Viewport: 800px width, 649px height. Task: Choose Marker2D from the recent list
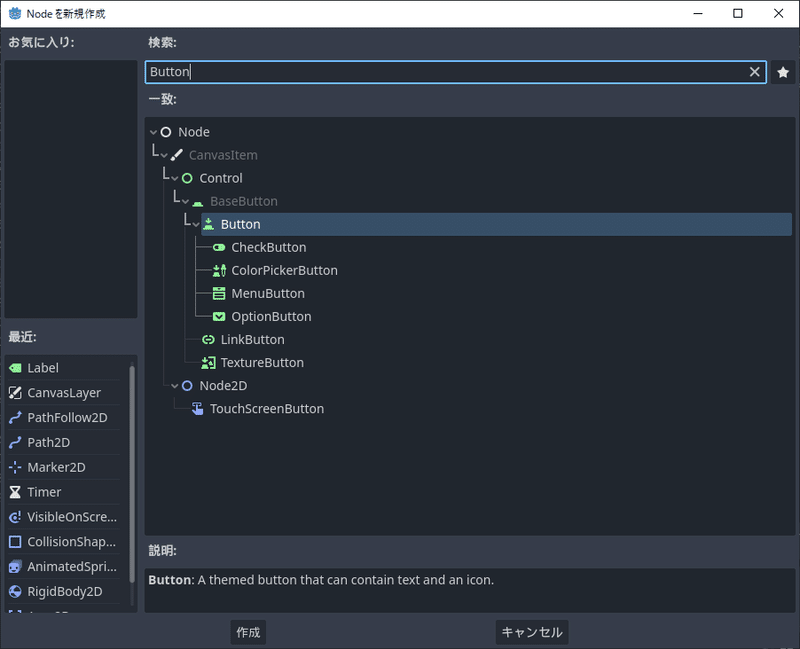(56, 467)
